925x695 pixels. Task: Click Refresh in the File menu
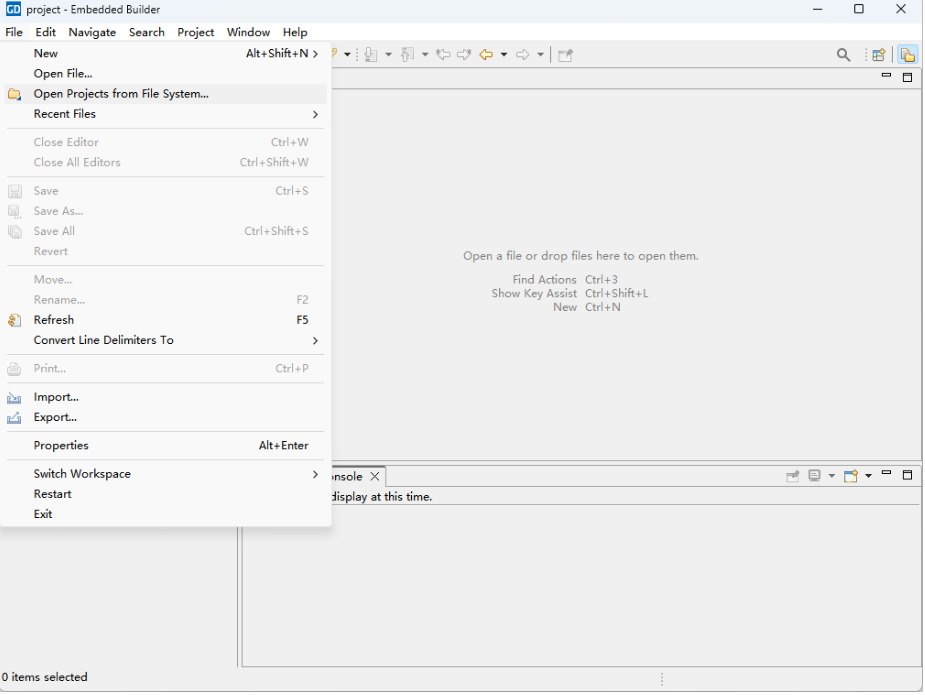pyautogui.click(x=54, y=320)
